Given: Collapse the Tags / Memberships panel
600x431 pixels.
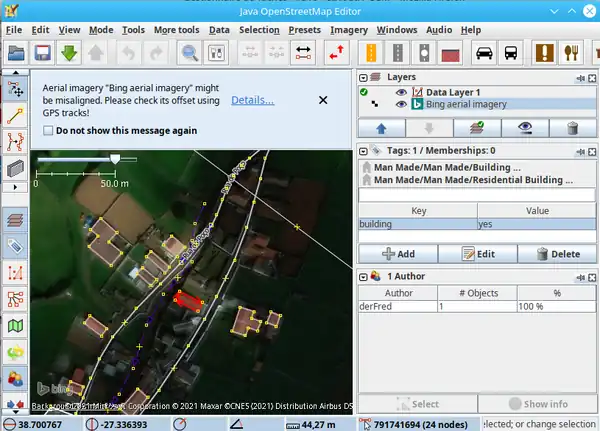Looking at the screenshot, I should pos(366,150).
